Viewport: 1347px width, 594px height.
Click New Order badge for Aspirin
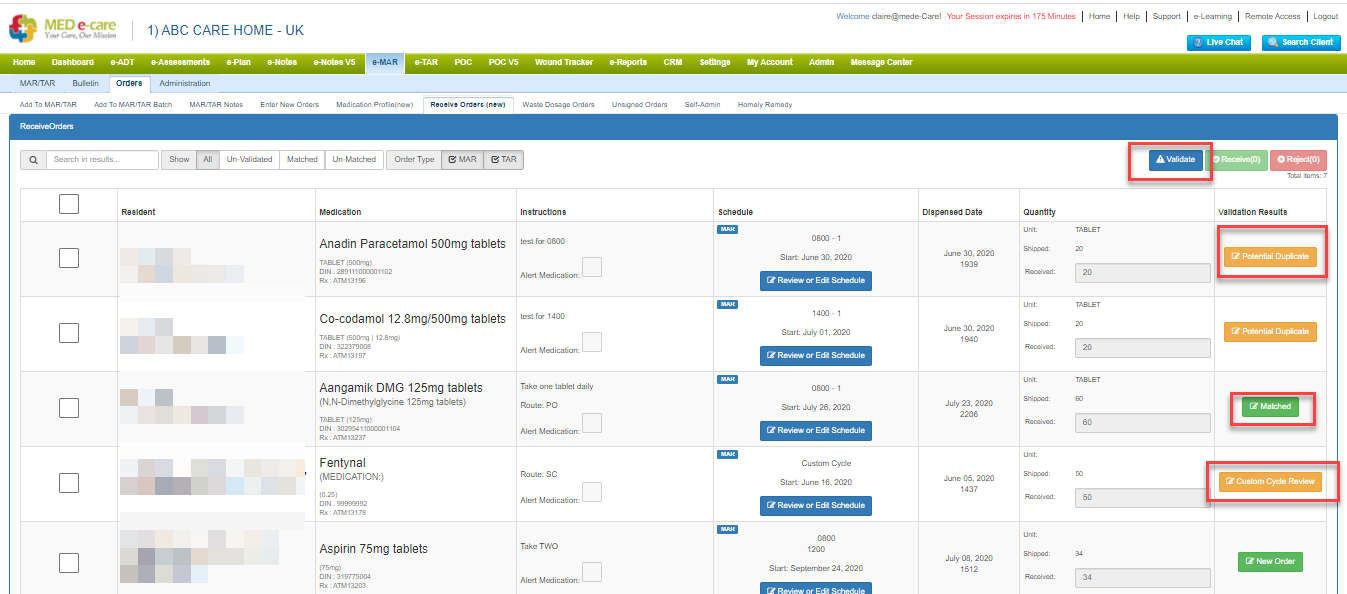[x=1270, y=562]
